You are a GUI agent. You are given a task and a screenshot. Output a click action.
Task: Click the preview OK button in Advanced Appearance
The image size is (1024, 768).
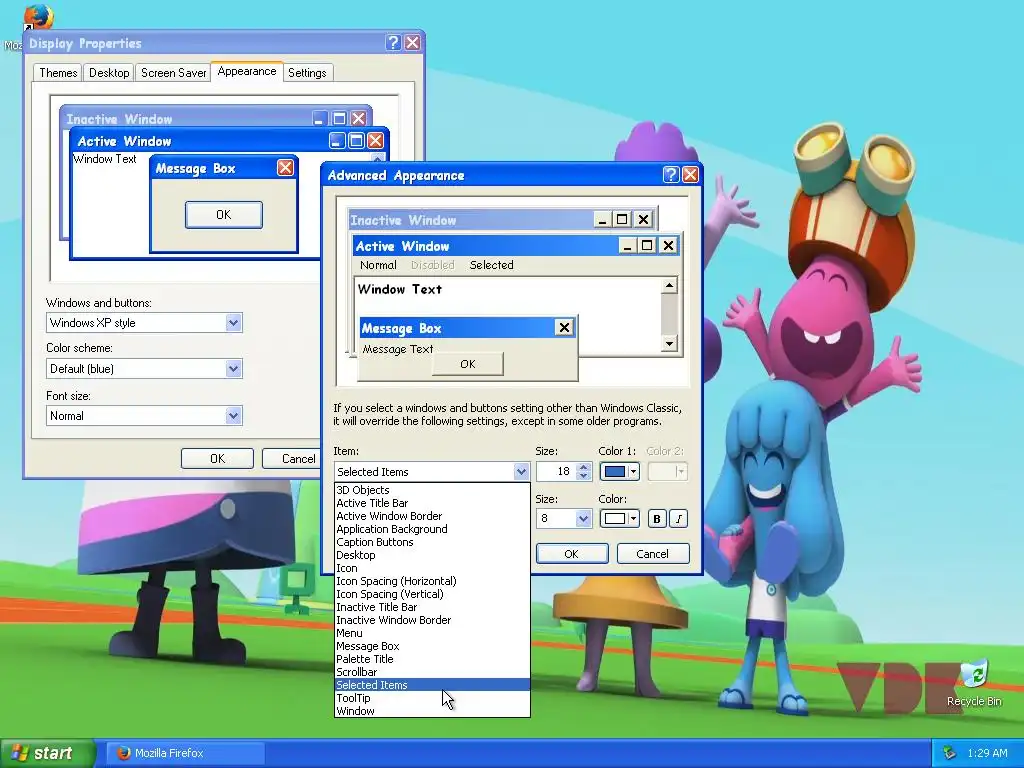click(468, 364)
